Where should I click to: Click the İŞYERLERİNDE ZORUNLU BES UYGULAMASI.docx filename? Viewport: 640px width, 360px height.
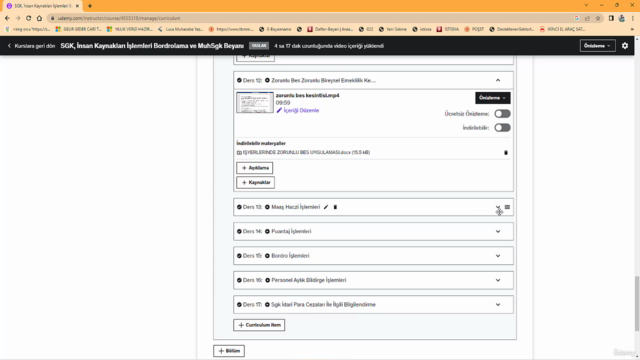(x=306, y=152)
